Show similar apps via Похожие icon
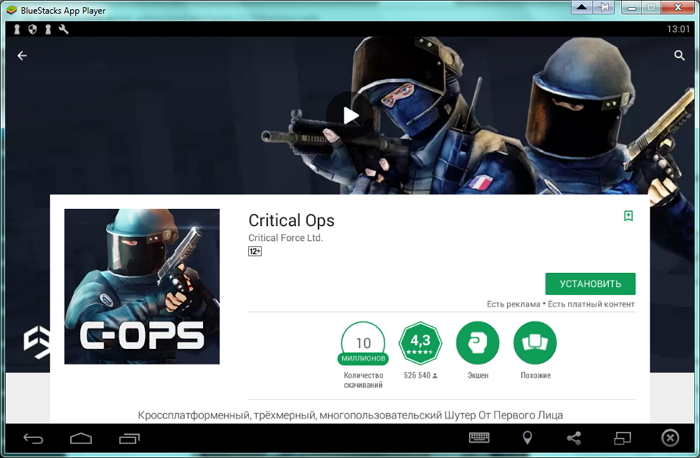 tap(535, 343)
